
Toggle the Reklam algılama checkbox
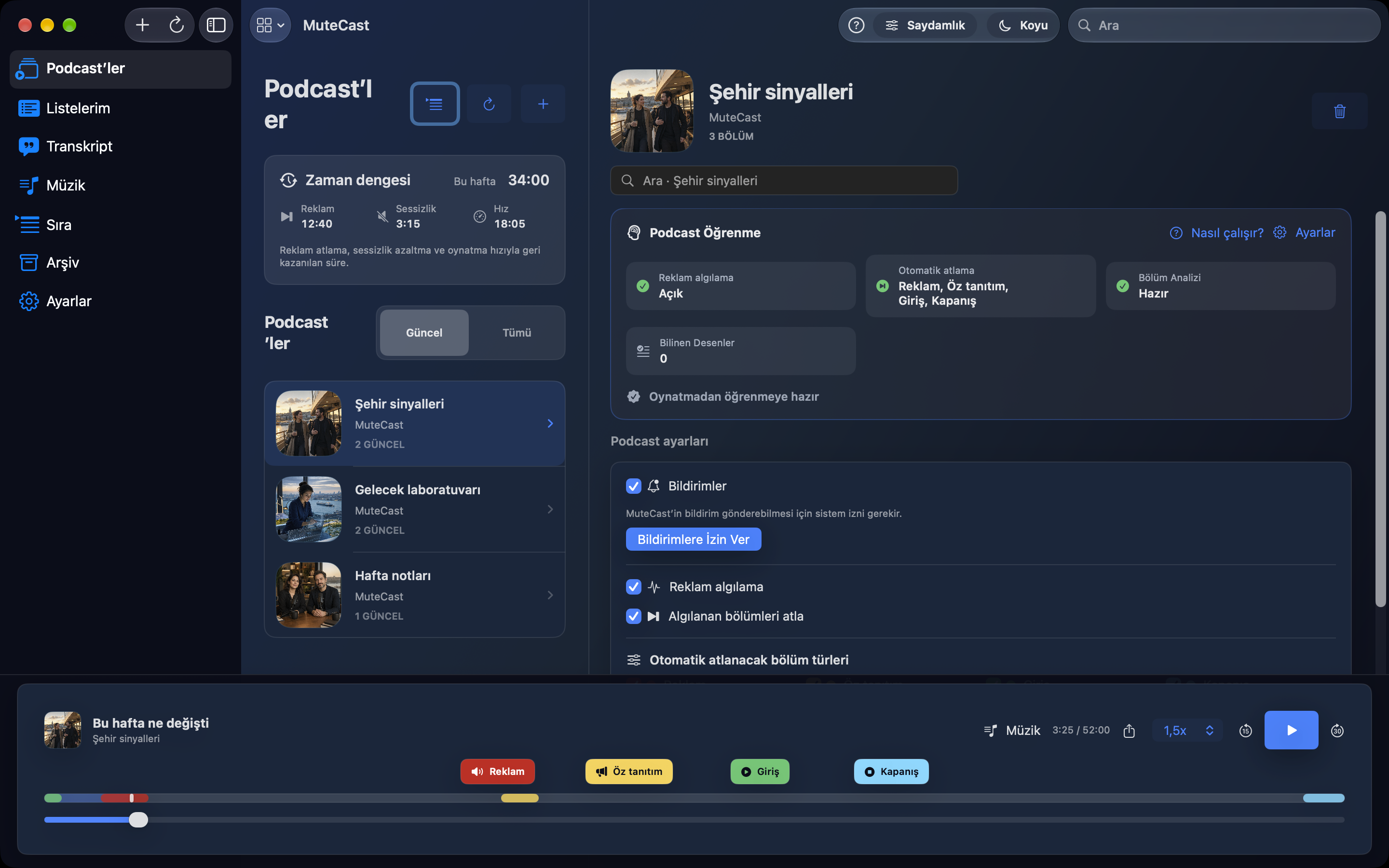633,587
